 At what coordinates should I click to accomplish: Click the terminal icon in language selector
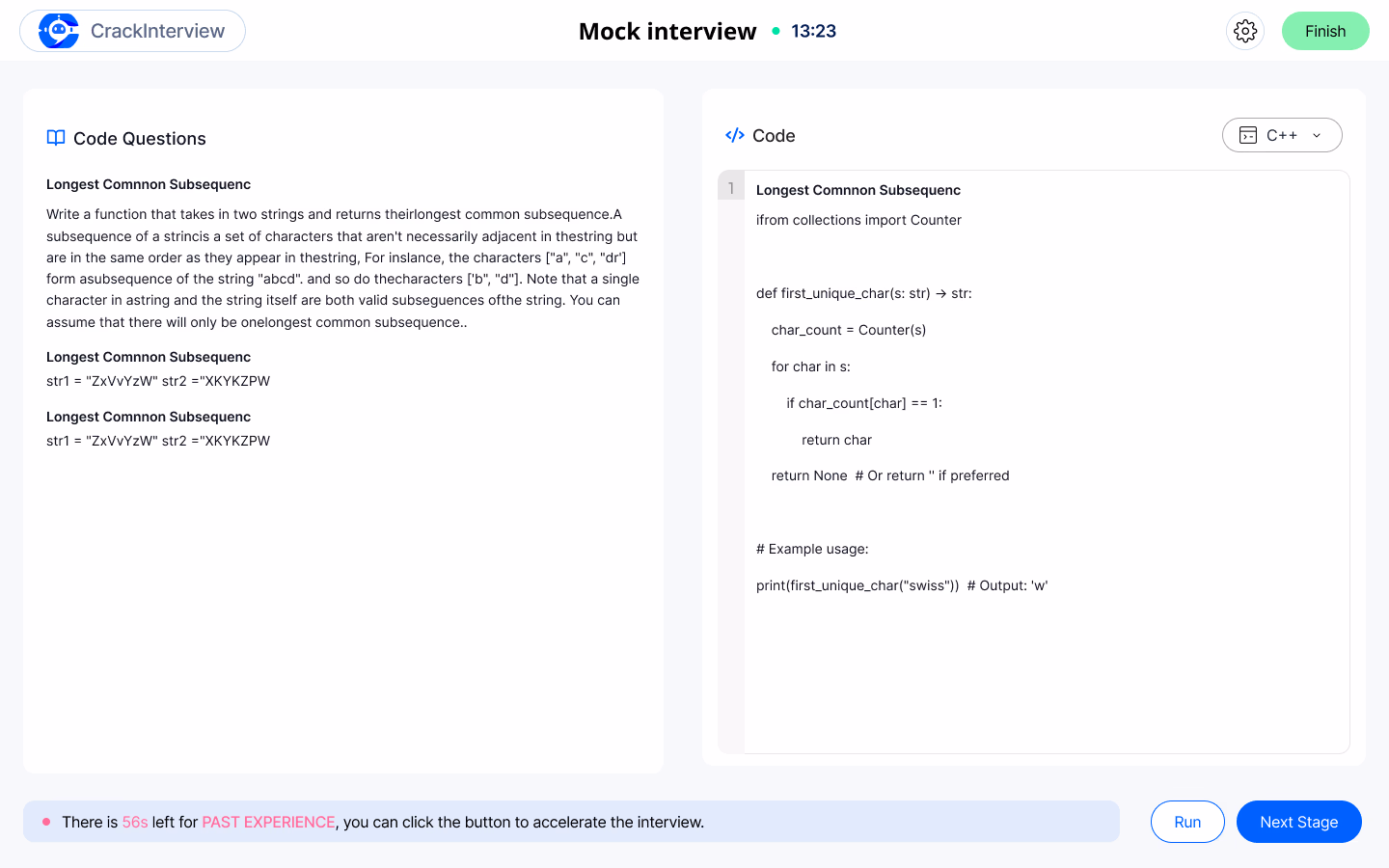(x=1248, y=135)
